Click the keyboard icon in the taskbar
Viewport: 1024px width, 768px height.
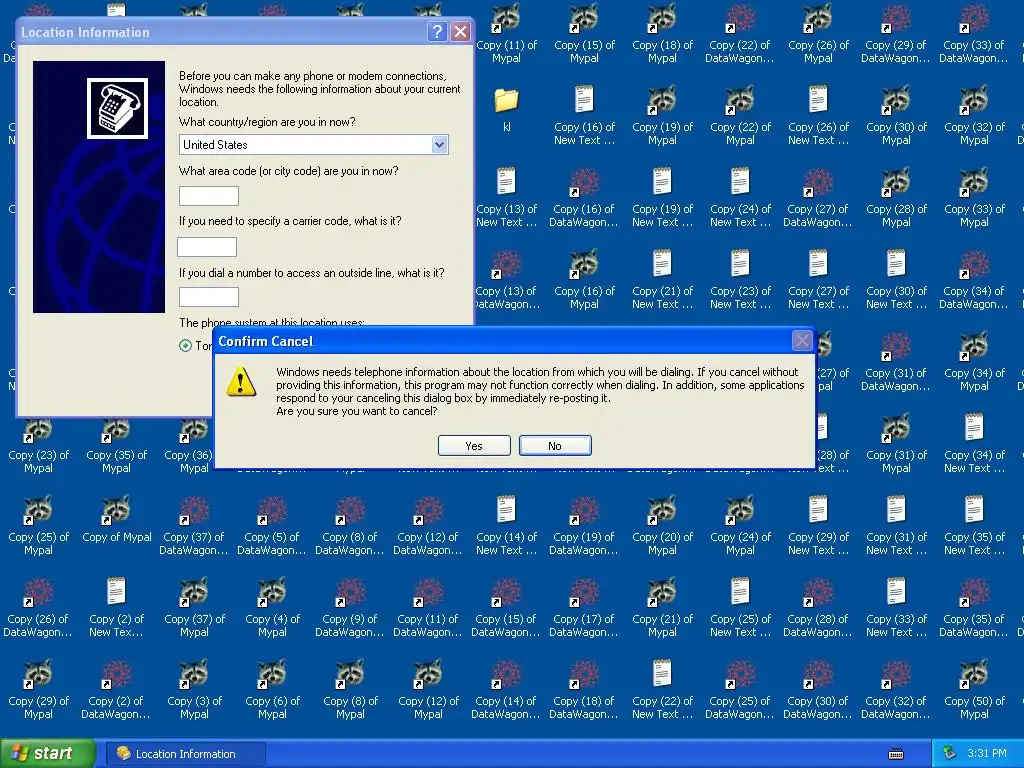896,754
